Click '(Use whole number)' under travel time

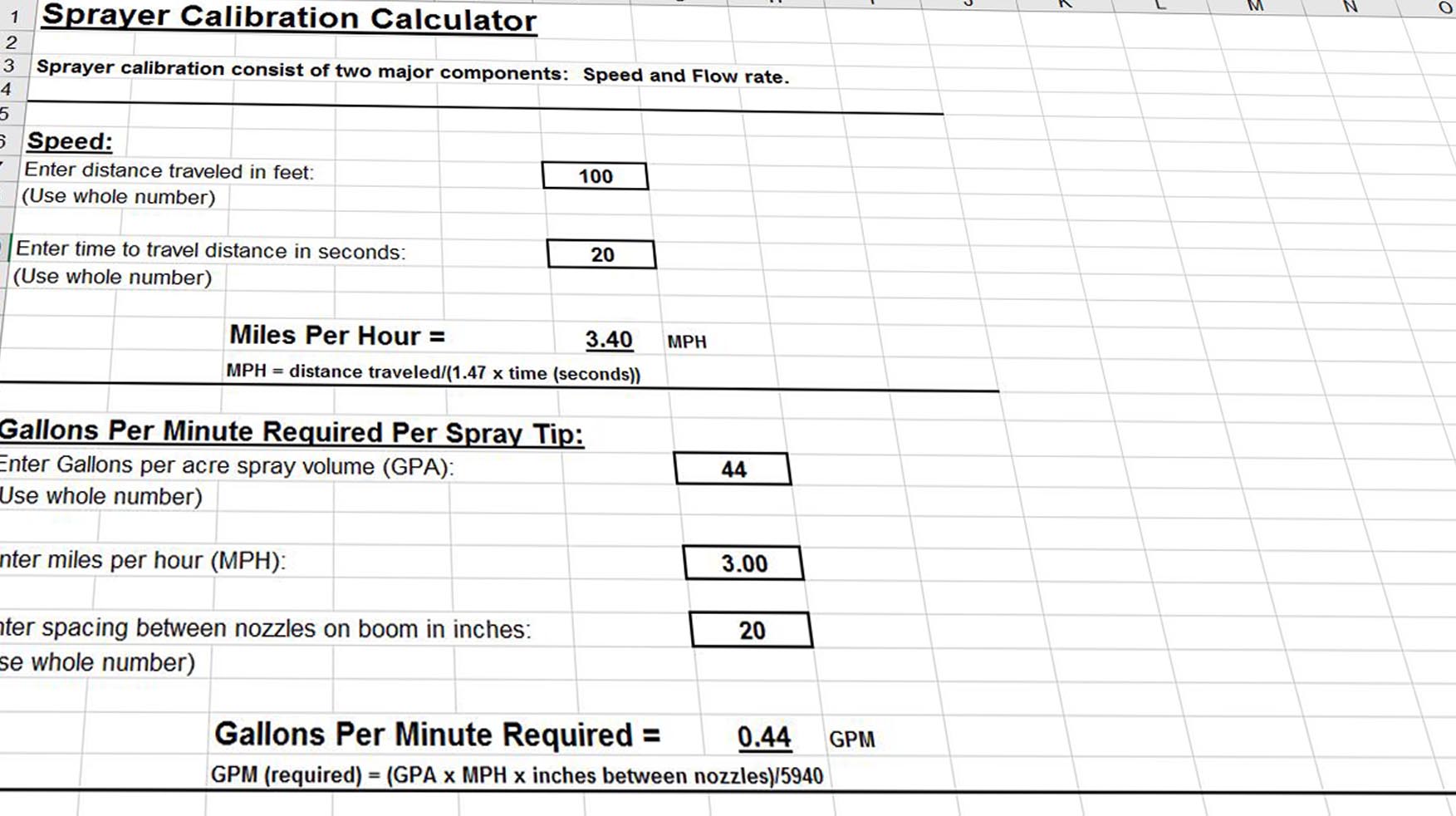[112, 277]
